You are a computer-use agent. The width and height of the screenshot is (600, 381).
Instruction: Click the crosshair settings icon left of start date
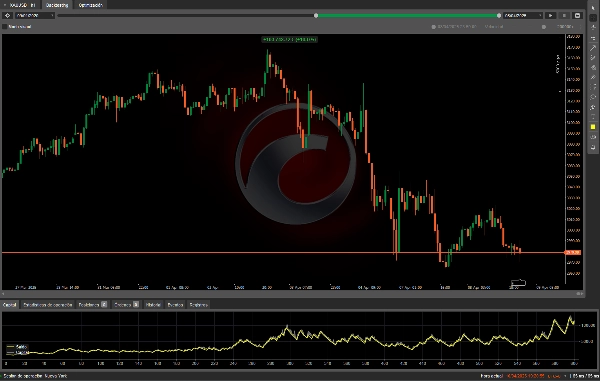(x=7, y=16)
